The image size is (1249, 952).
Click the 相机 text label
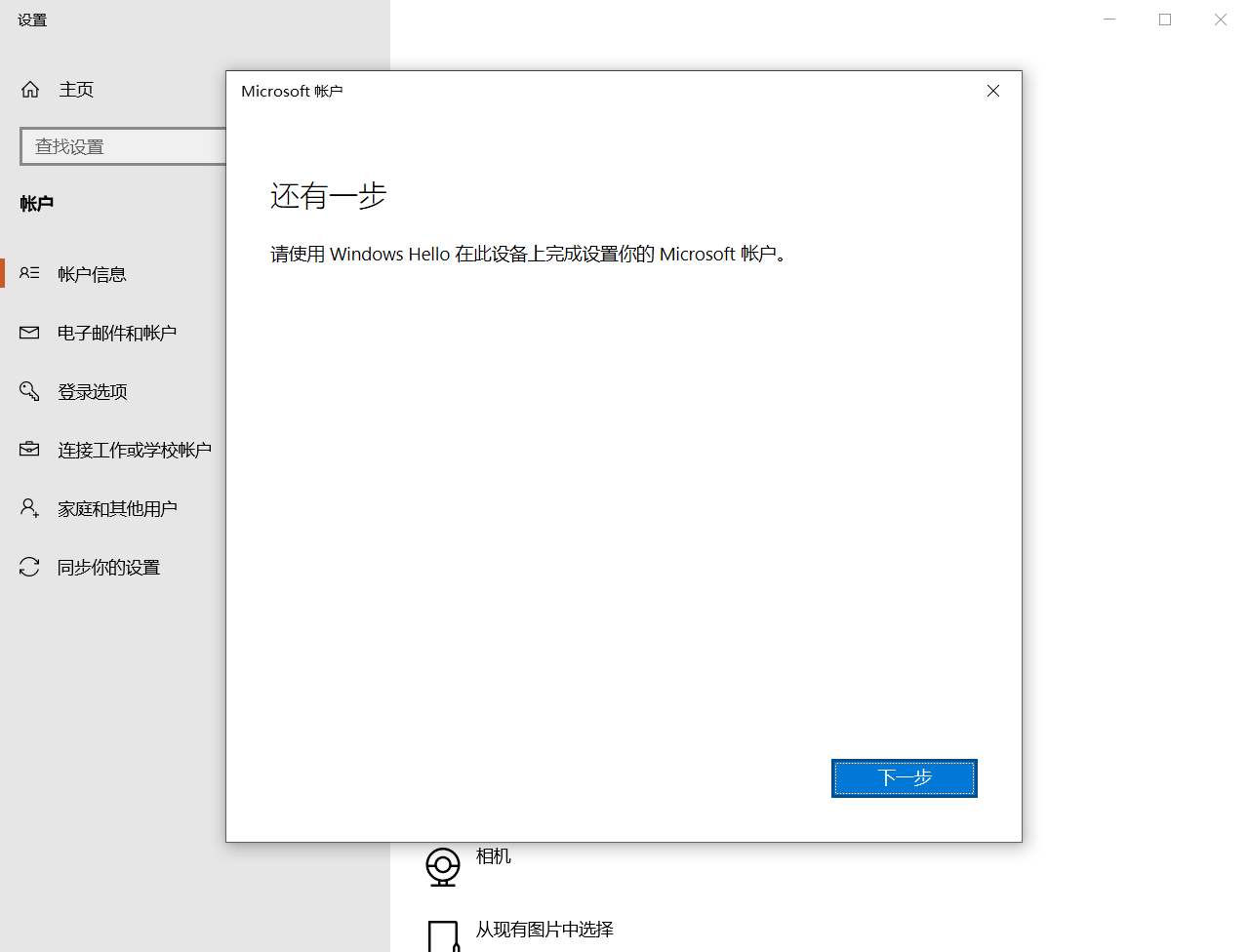(493, 856)
